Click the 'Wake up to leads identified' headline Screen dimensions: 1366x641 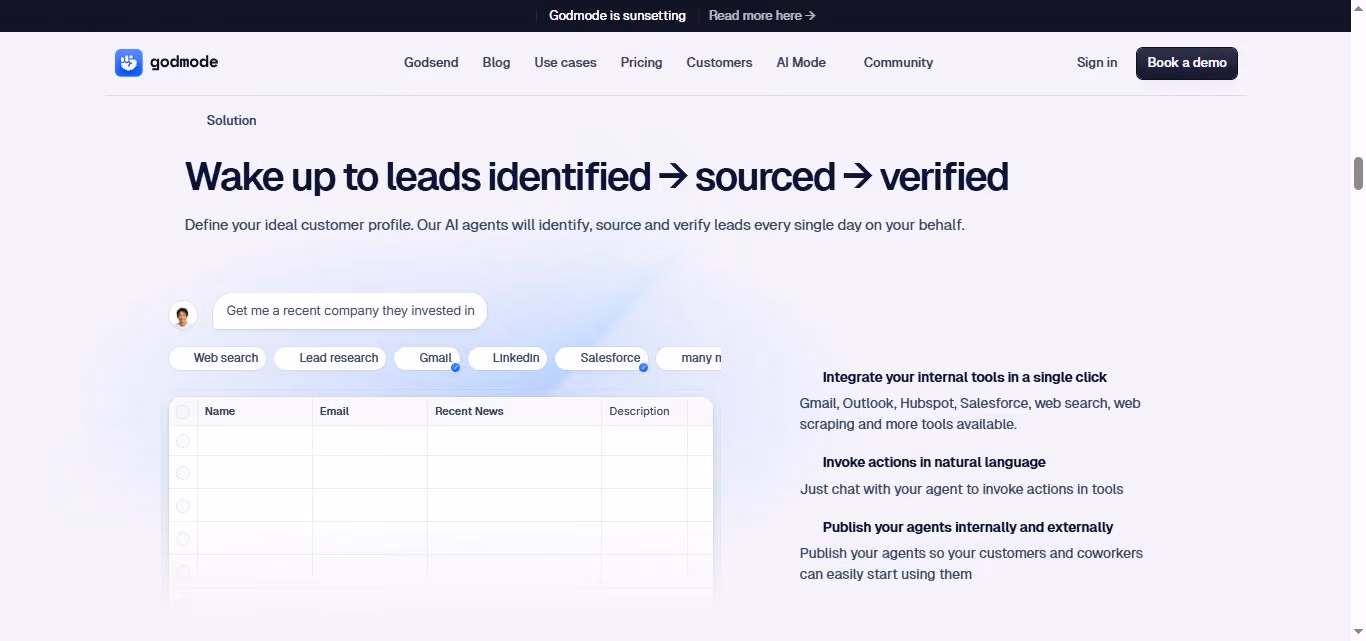coord(596,177)
